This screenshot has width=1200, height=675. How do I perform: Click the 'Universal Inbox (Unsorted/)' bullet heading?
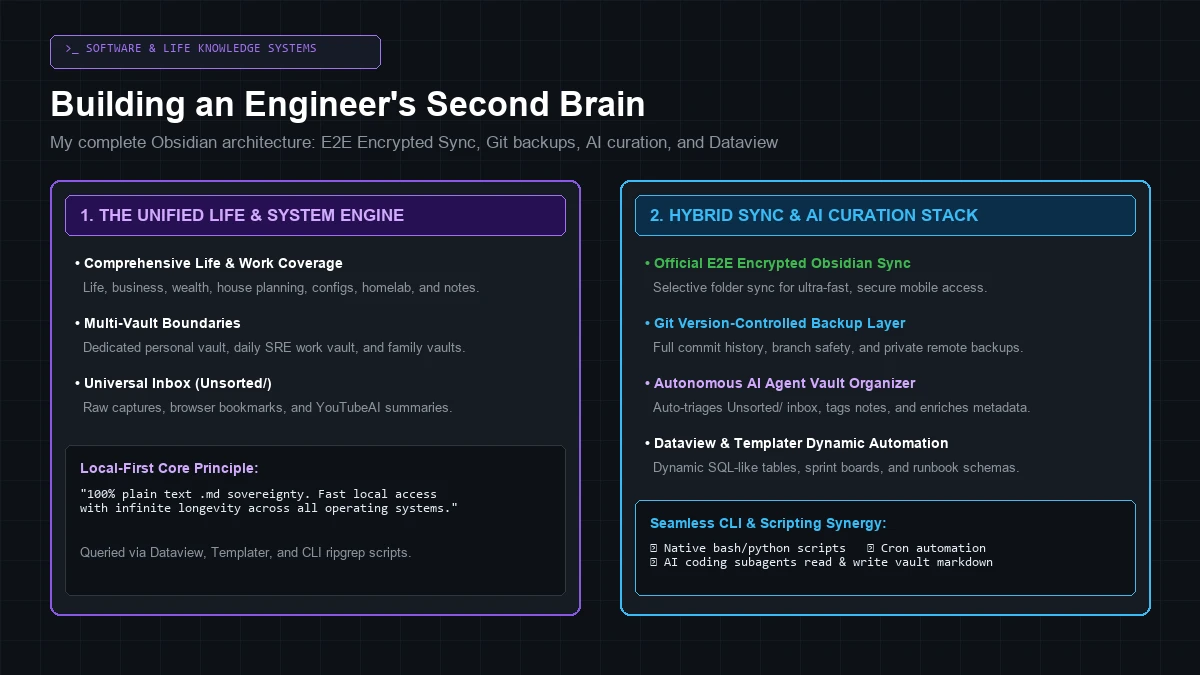(x=173, y=383)
